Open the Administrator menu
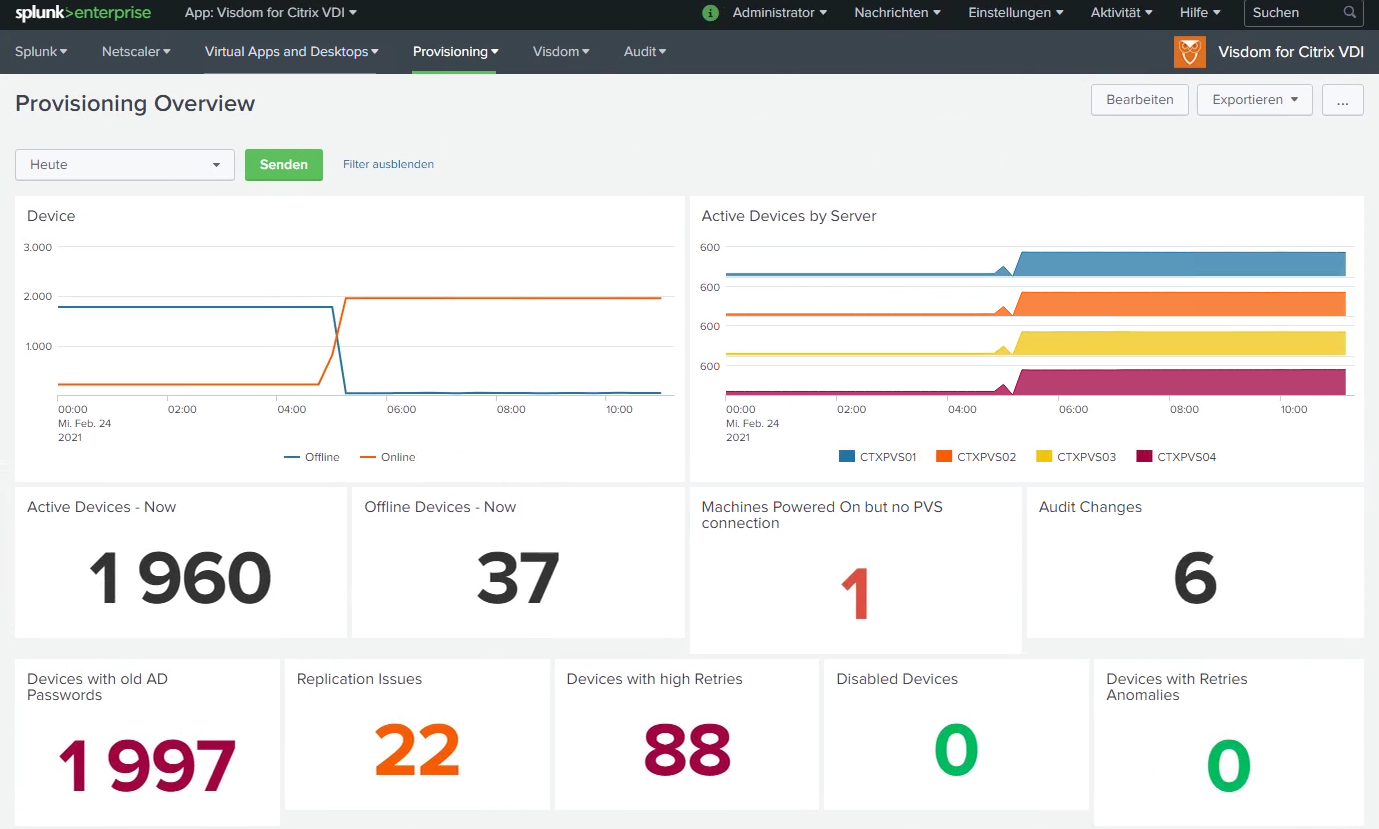The width and height of the screenshot is (1379, 829). click(x=780, y=13)
